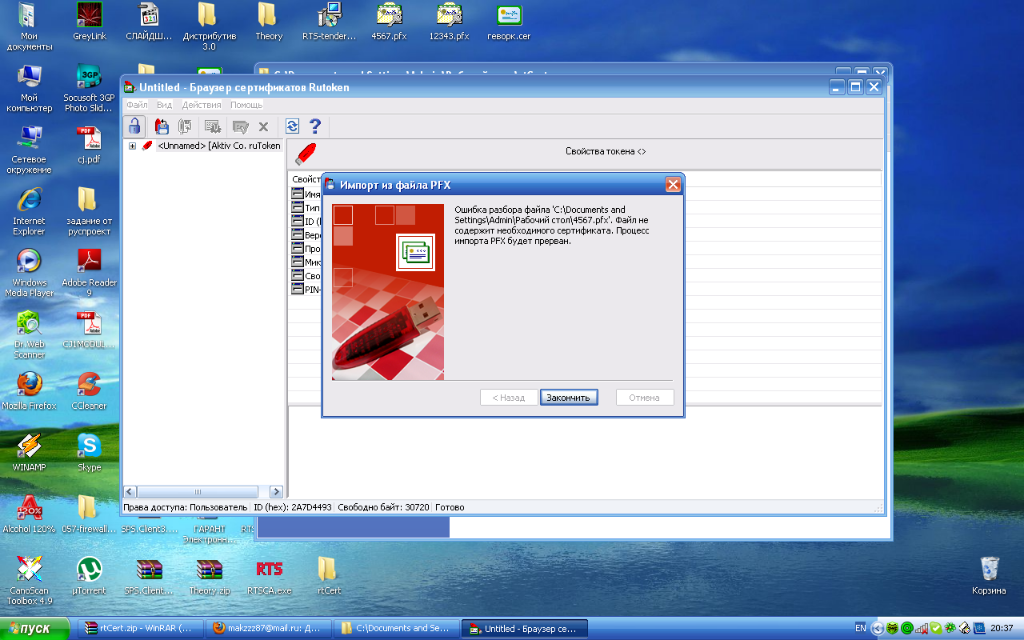Close the Импорт из файла PFX dialog
The height and width of the screenshot is (640, 1024).
(x=673, y=184)
